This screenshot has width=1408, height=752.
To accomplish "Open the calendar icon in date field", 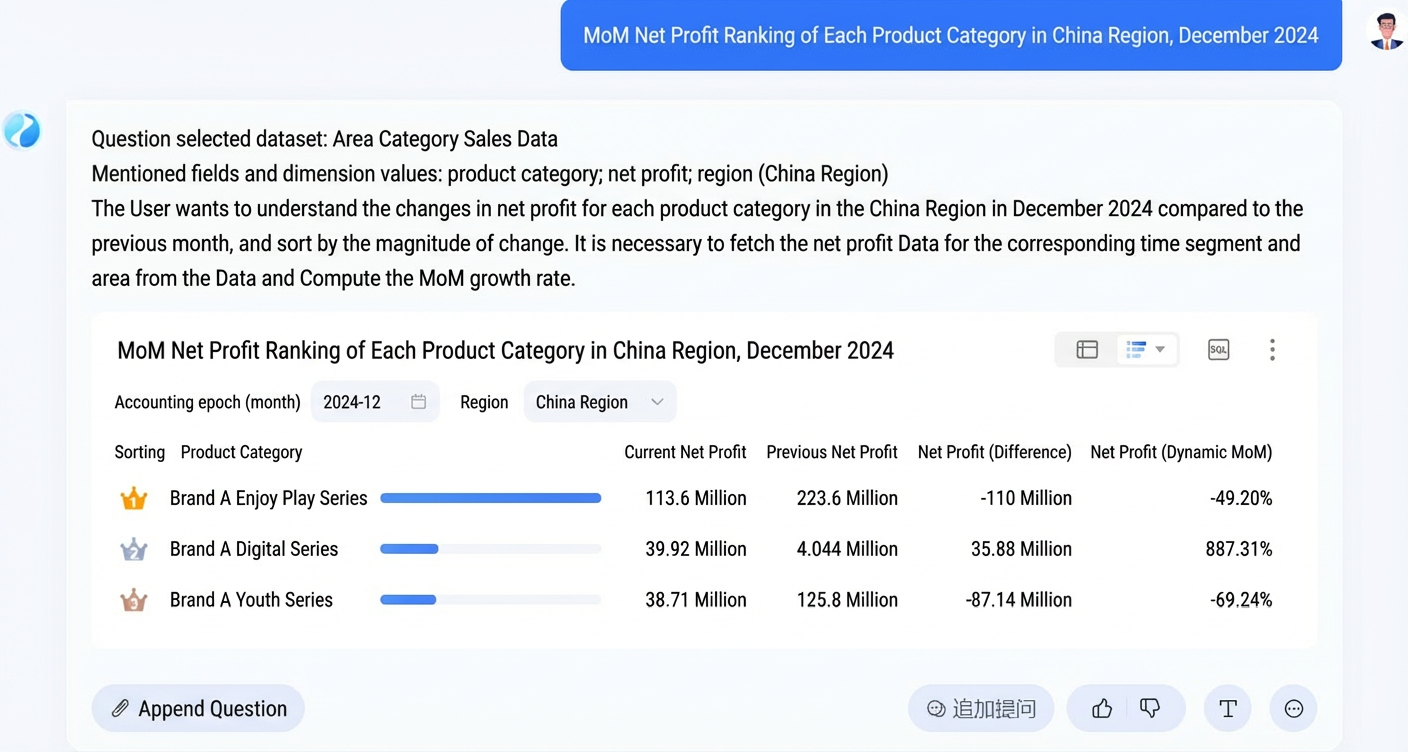I will pos(419,402).
